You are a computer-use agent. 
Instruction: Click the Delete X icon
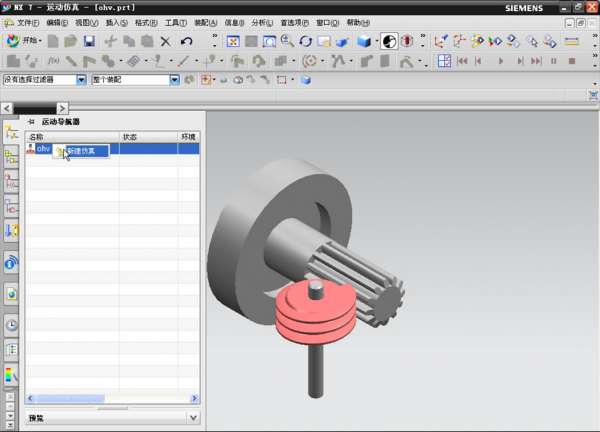click(165, 41)
